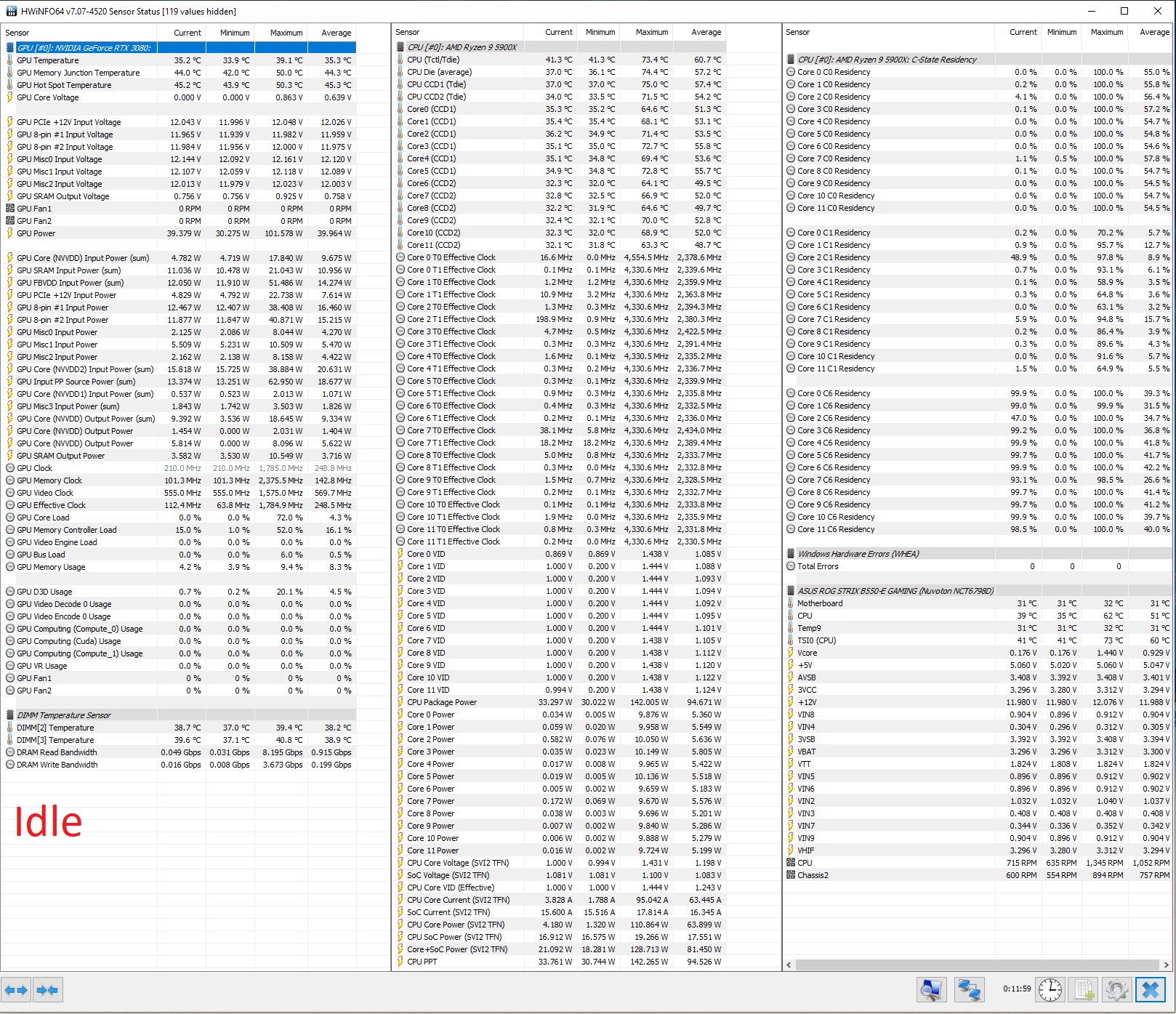Click the fan icon beside Chassis2

click(791, 875)
